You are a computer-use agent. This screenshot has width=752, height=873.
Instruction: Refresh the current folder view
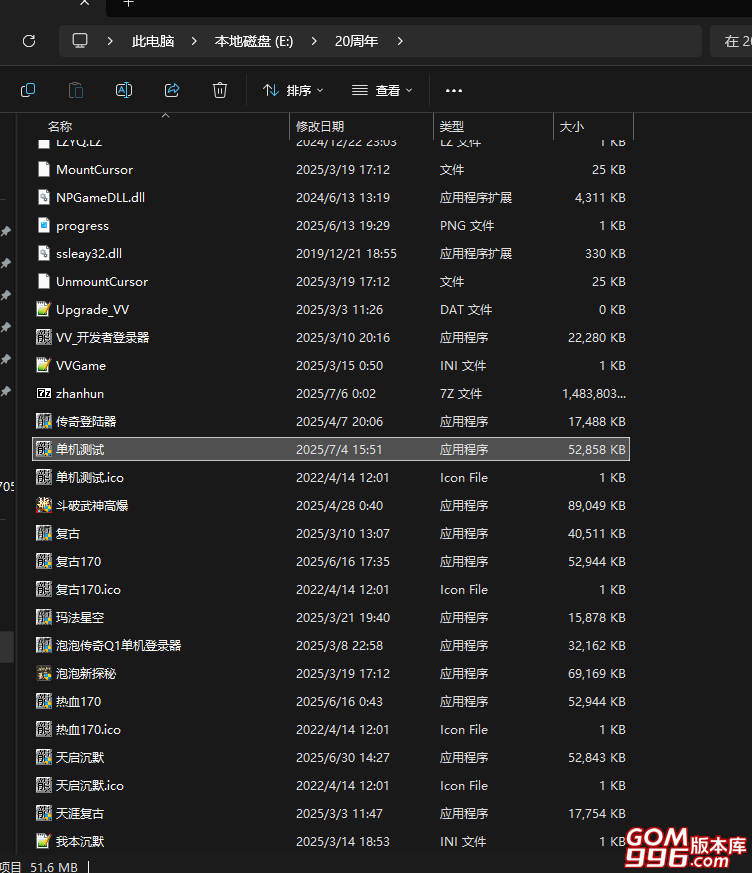(x=29, y=41)
